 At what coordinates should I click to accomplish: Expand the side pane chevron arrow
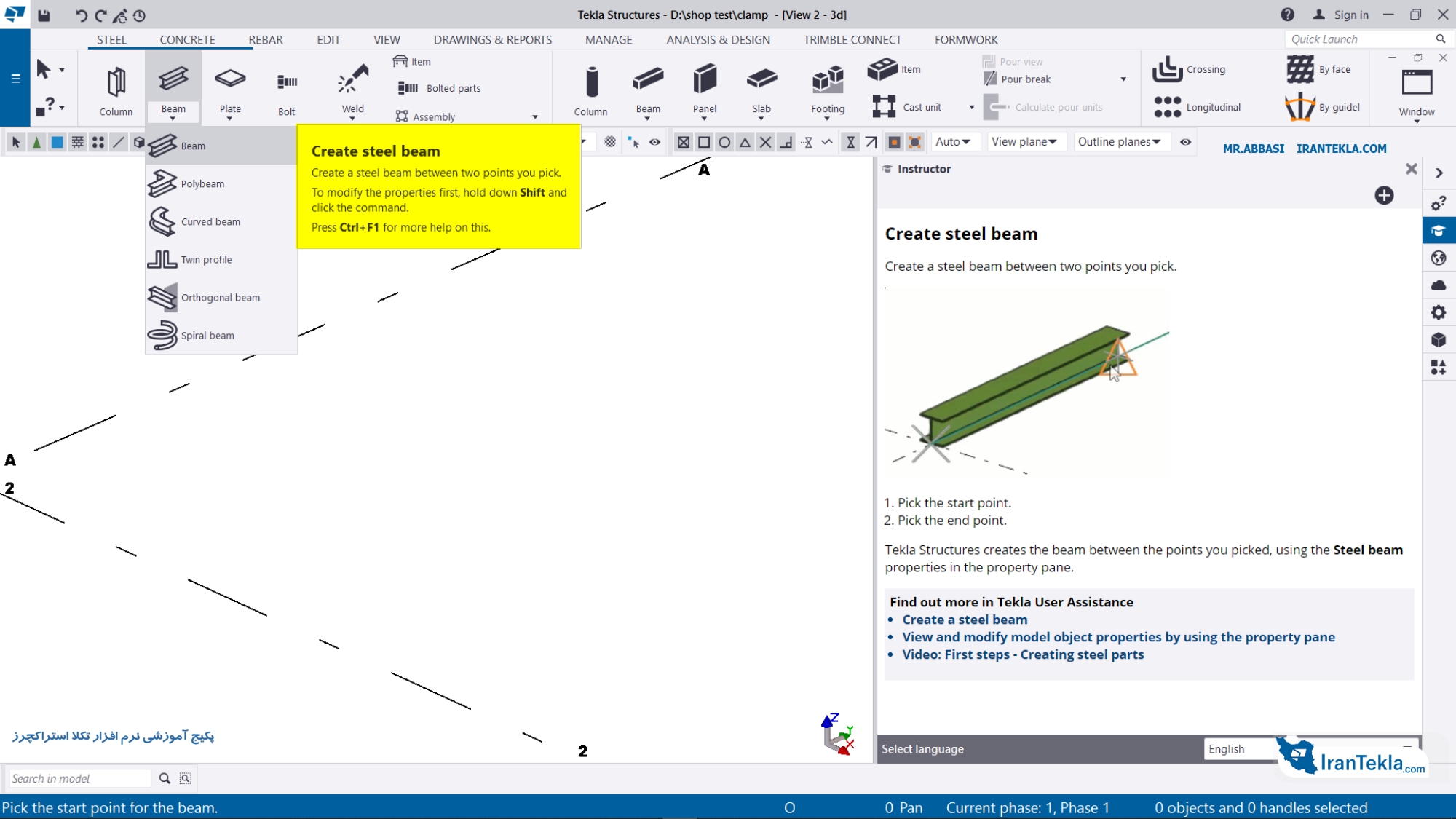(x=1439, y=173)
